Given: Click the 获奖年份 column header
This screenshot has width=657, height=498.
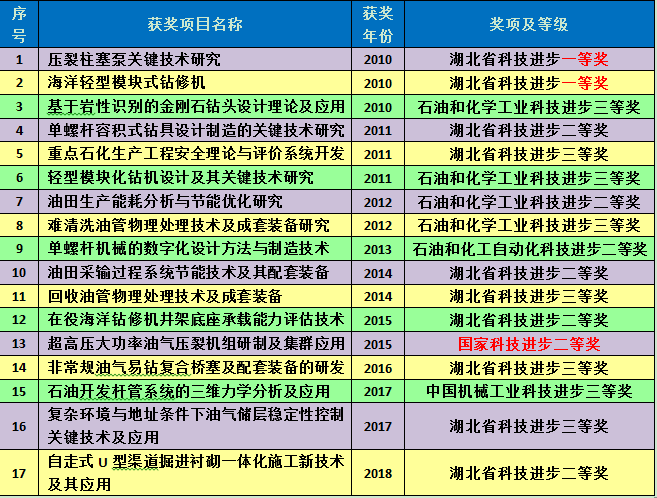Looking at the screenshot, I should pos(378,24).
